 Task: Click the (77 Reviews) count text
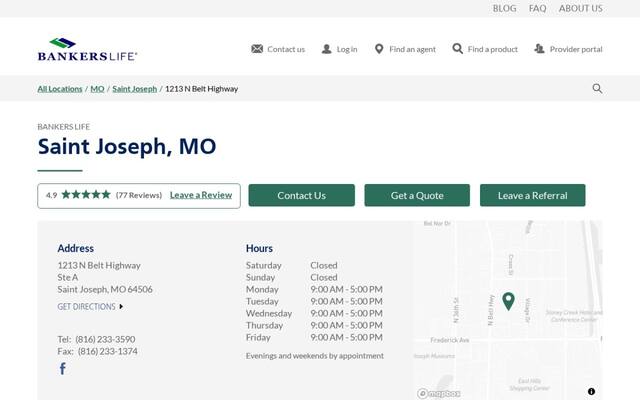(x=139, y=195)
